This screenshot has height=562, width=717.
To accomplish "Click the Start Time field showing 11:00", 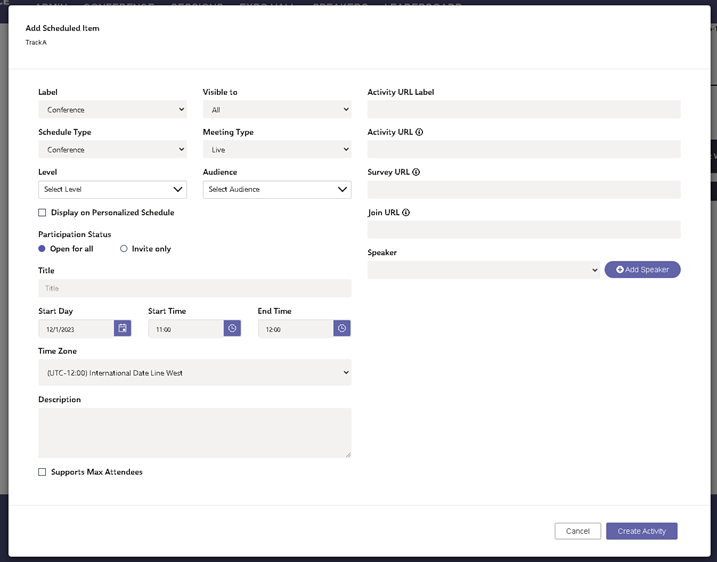I will 186,329.
